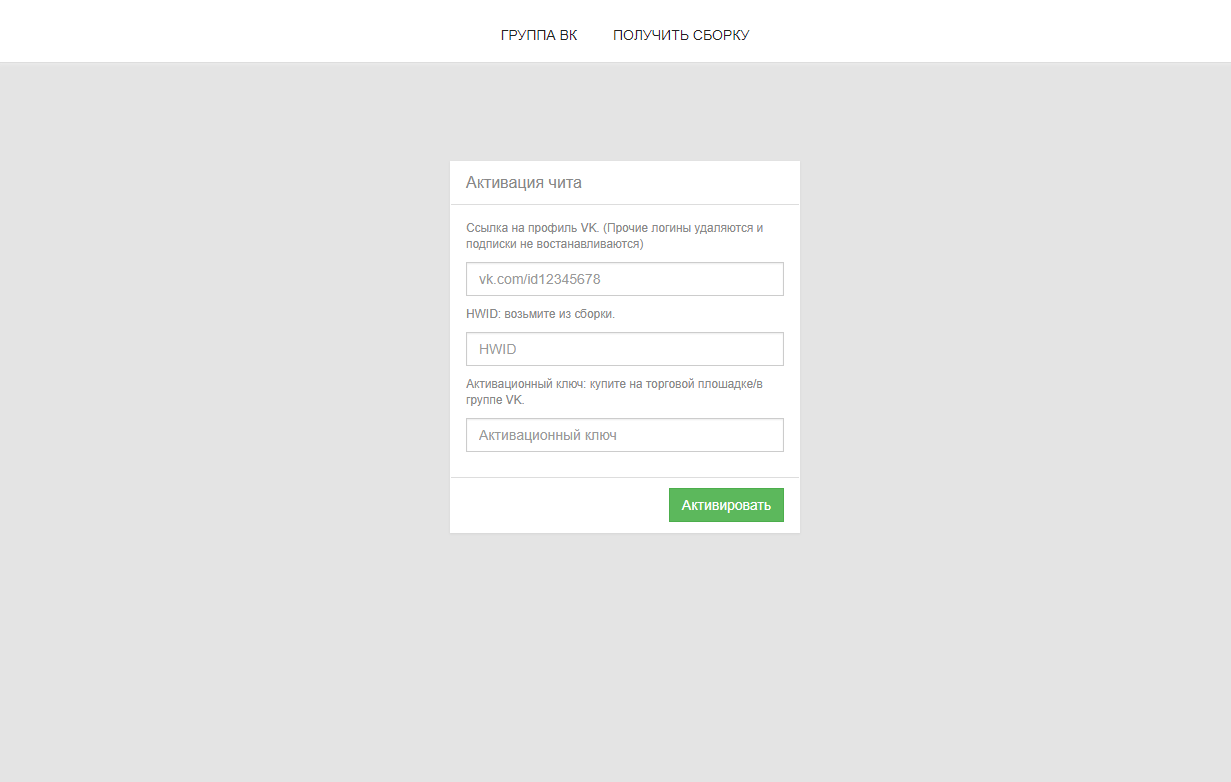
Task: Focus the vk.com/id12345678 profile link field
Action: [625, 279]
